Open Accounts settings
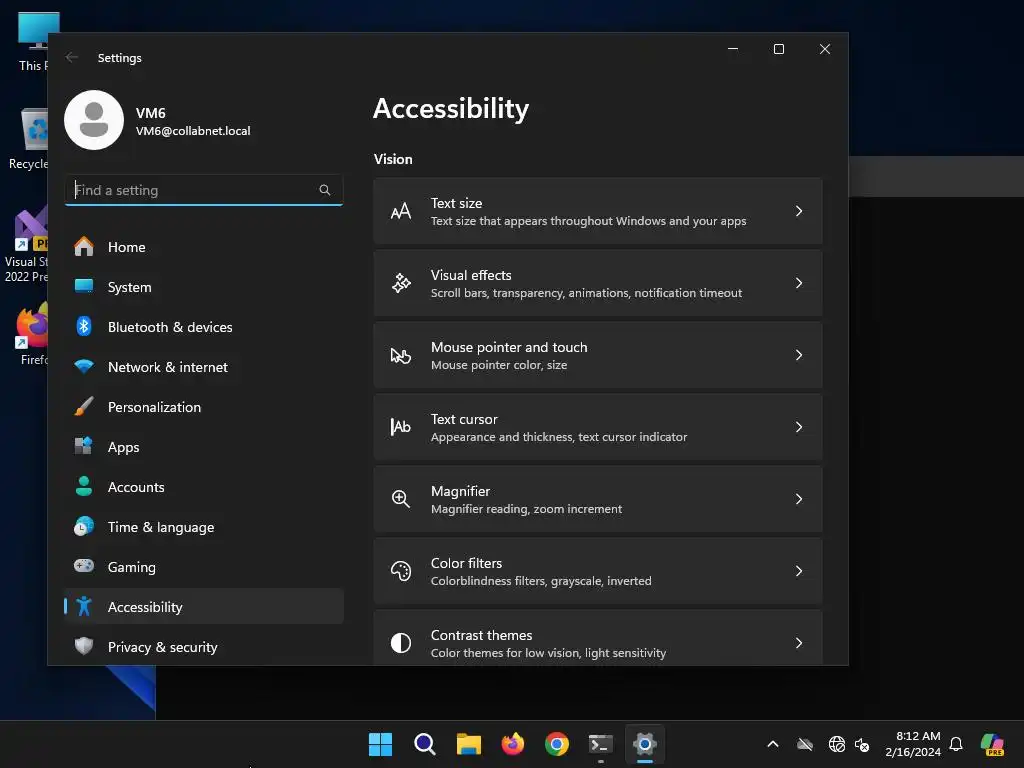The height and width of the screenshot is (768, 1024). tap(204, 487)
